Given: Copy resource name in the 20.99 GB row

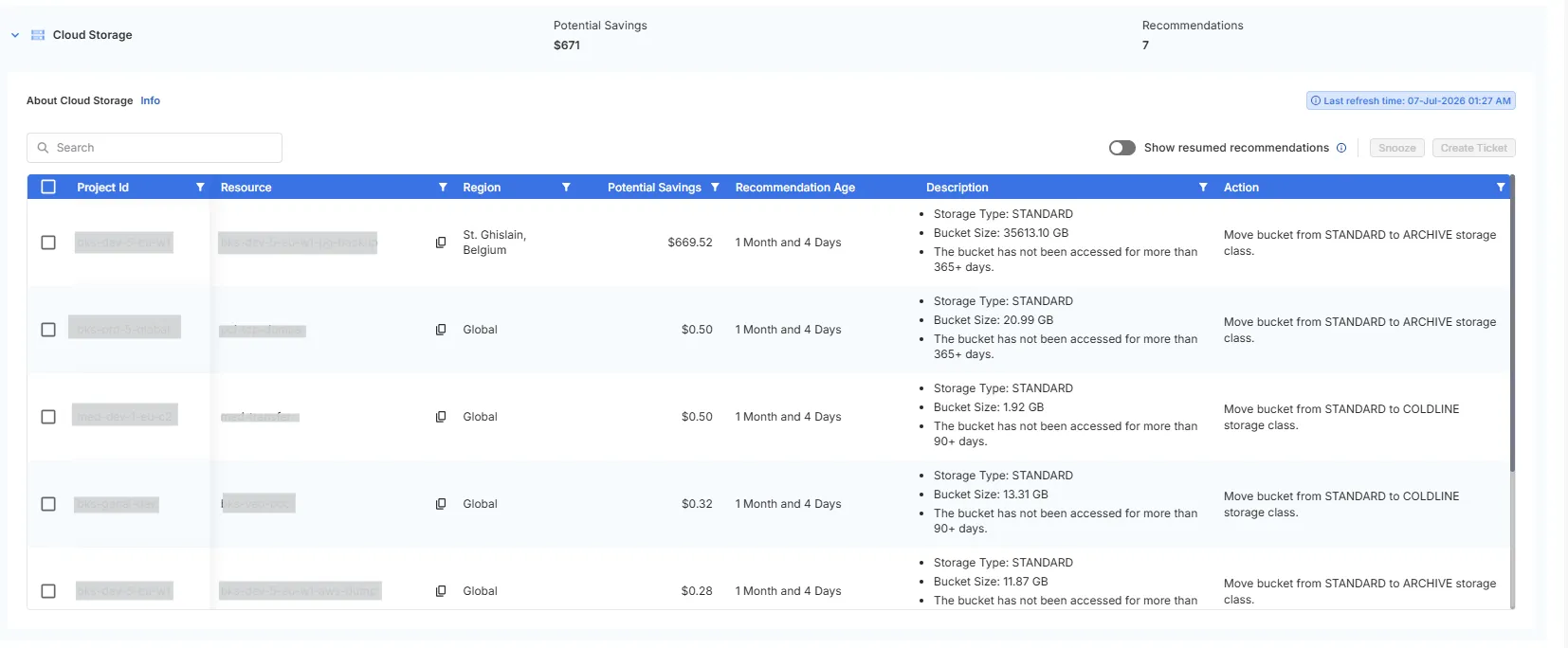Looking at the screenshot, I should [x=441, y=330].
